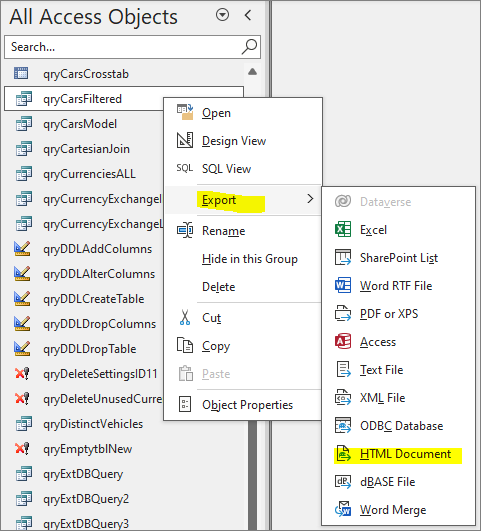The image size is (481, 531).
Task: Choose Delete from the context menu
Action: coord(243,286)
